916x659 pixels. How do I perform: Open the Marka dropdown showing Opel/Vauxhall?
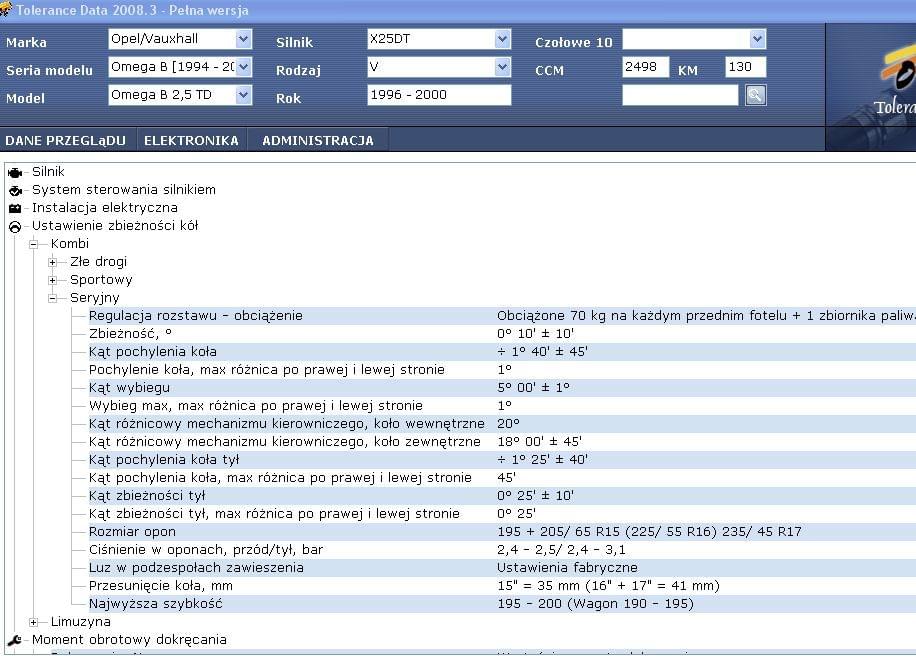[244, 39]
